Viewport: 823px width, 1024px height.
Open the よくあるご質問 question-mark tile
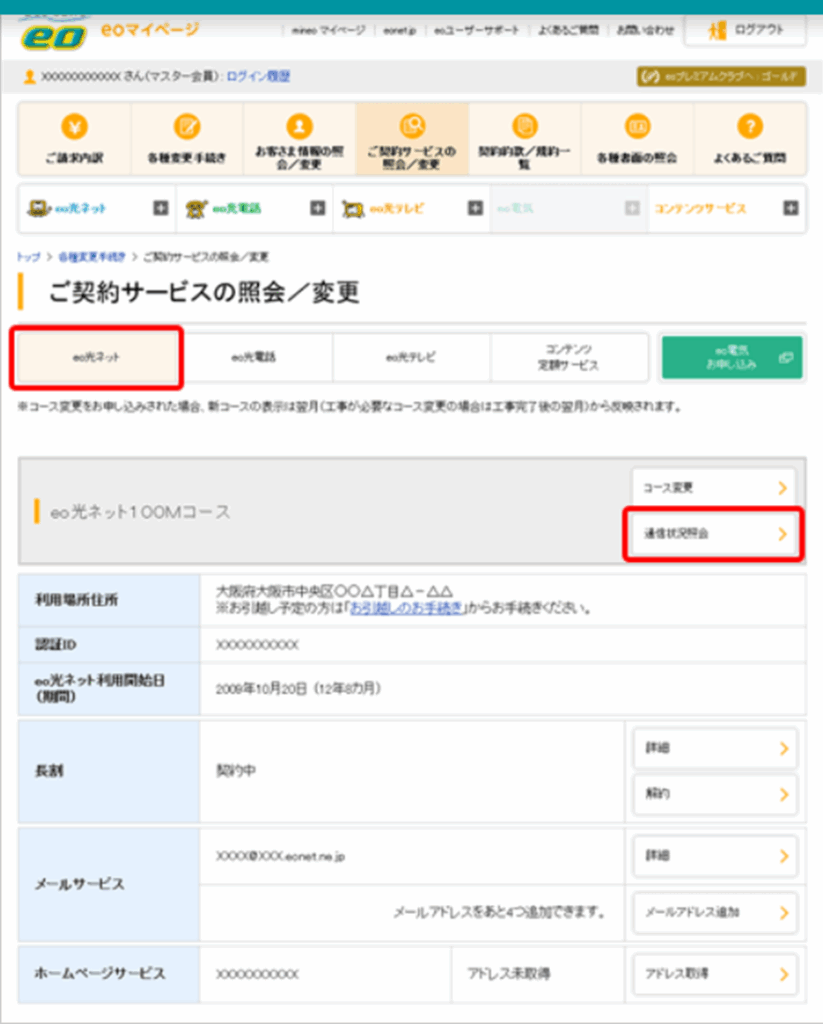(750, 138)
